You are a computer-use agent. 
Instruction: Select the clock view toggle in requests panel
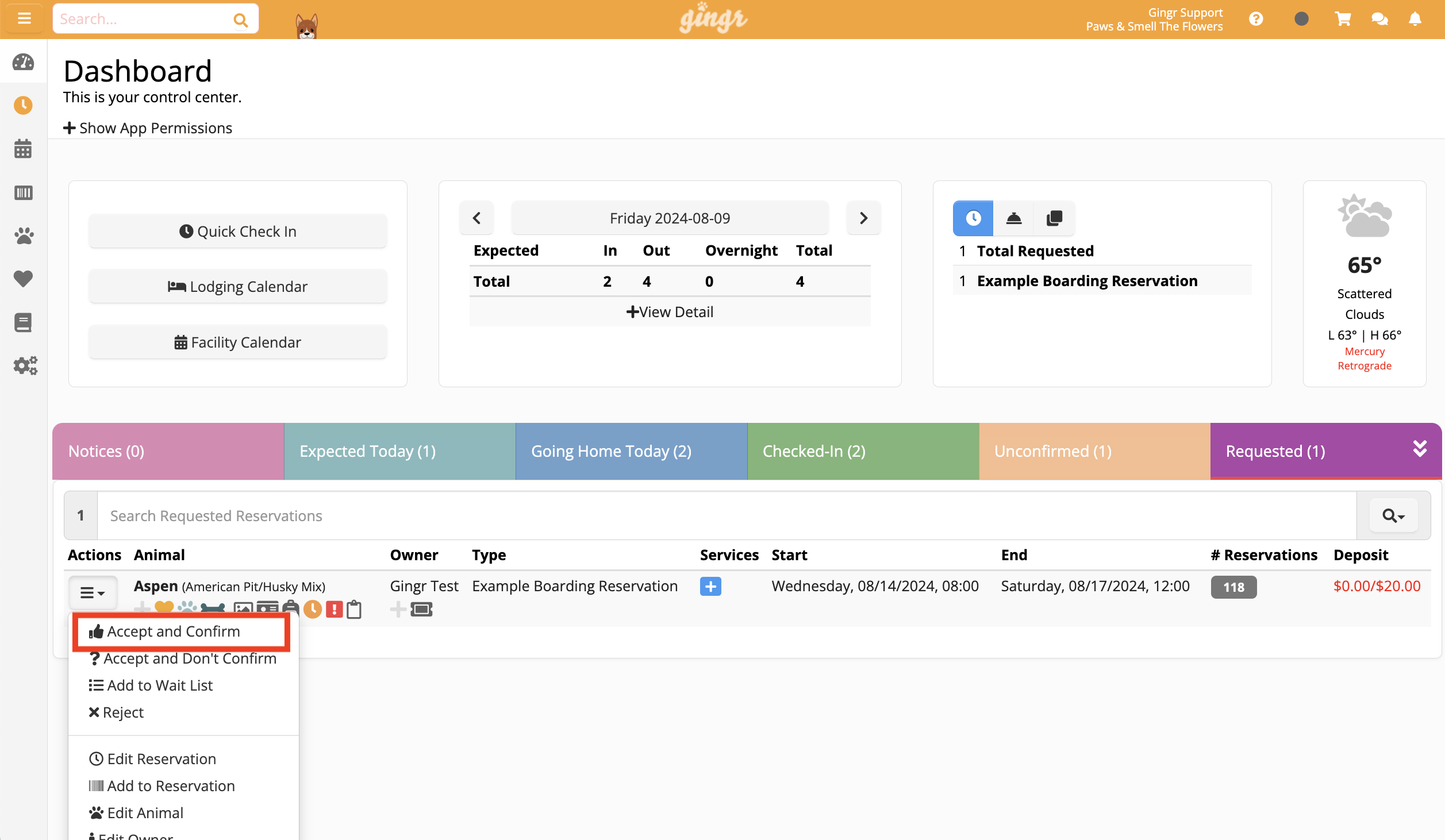tap(973, 218)
